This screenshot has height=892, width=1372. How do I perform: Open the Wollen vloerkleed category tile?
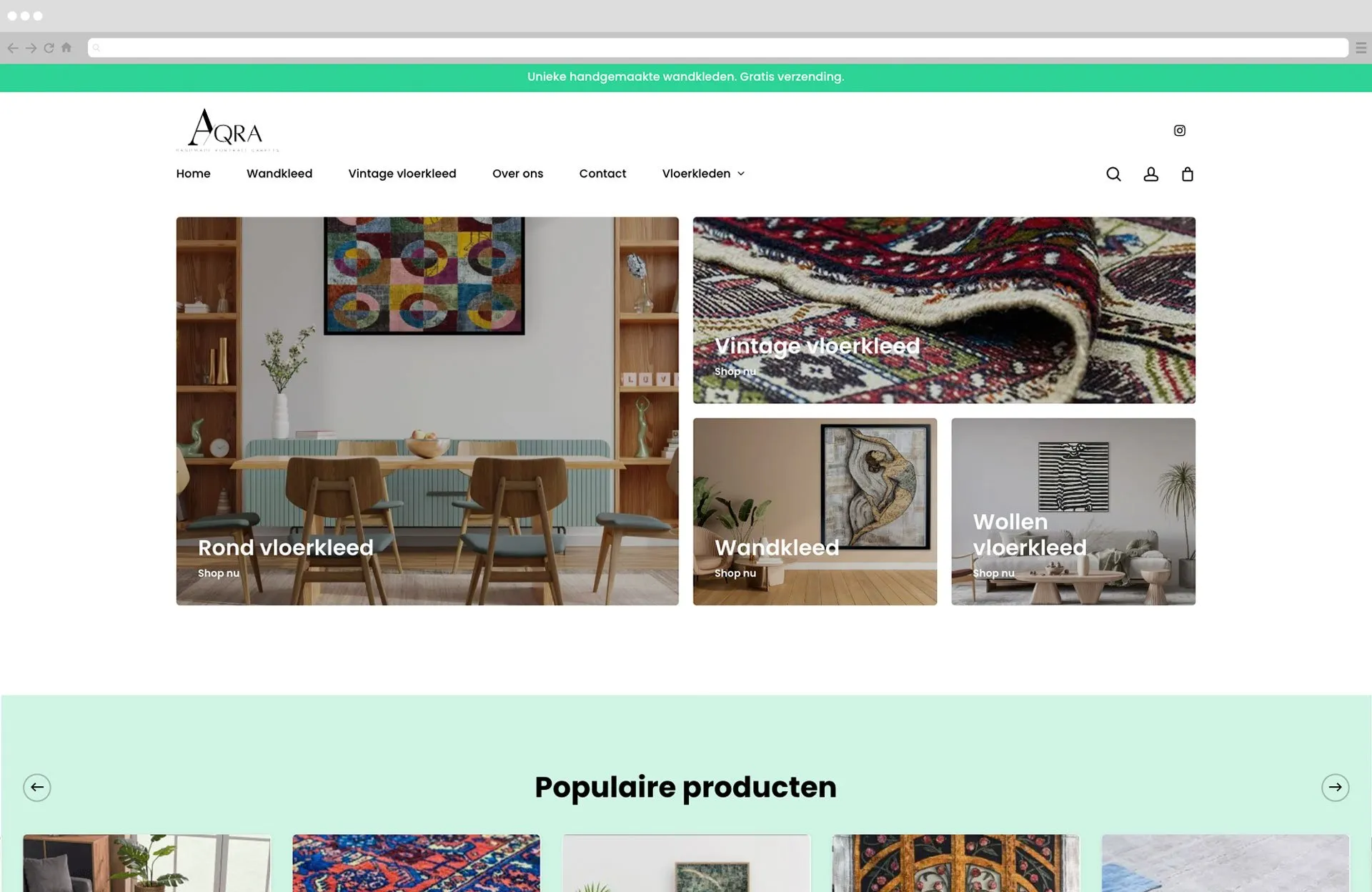point(1073,511)
